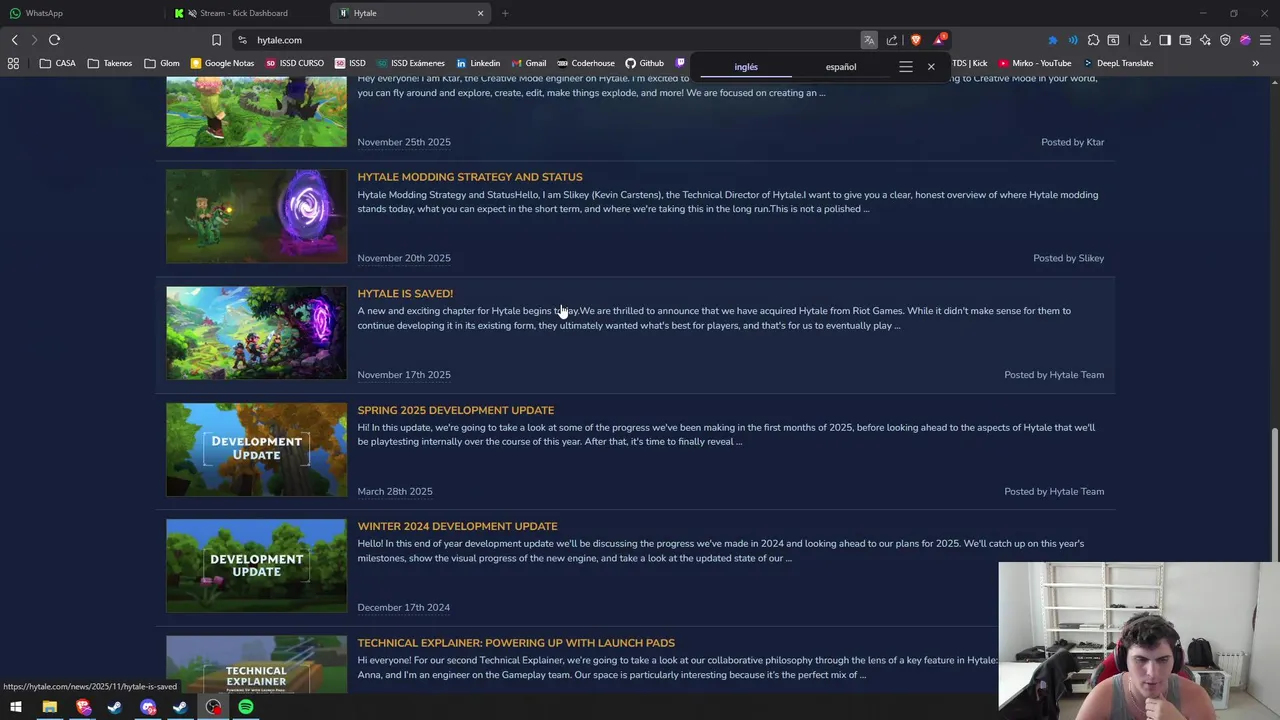1280x720 pixels.
Task: Open translate popup options menu icon
Action: pyautogui.click(x=906, y=67)
